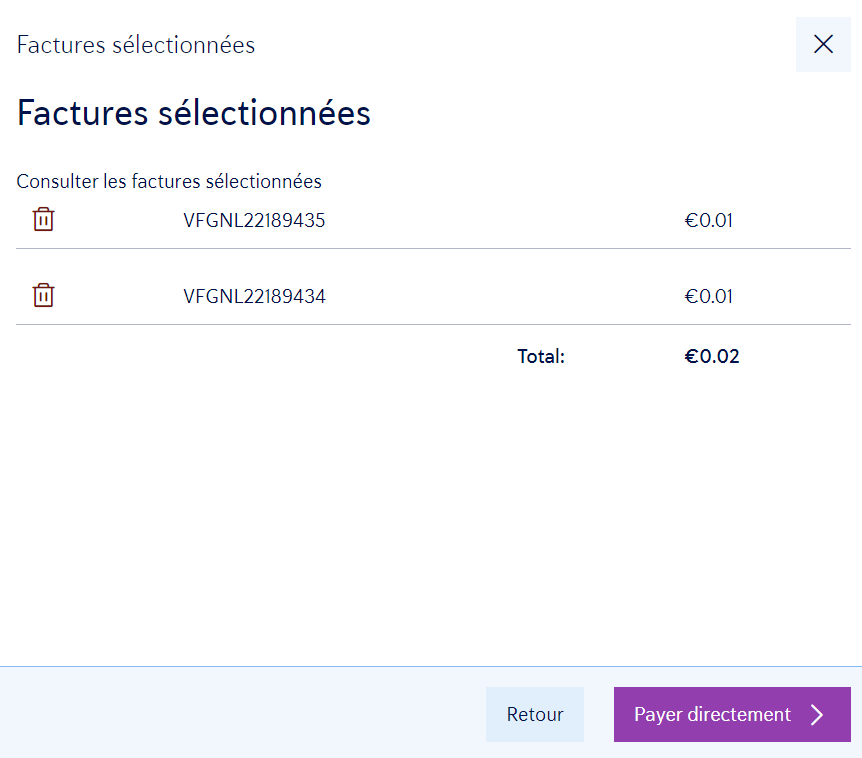Click the large bold Factures sélectionnées heading
Image resolution: width=862 pixels, height=758 pixels.
[x=194, y=113]
